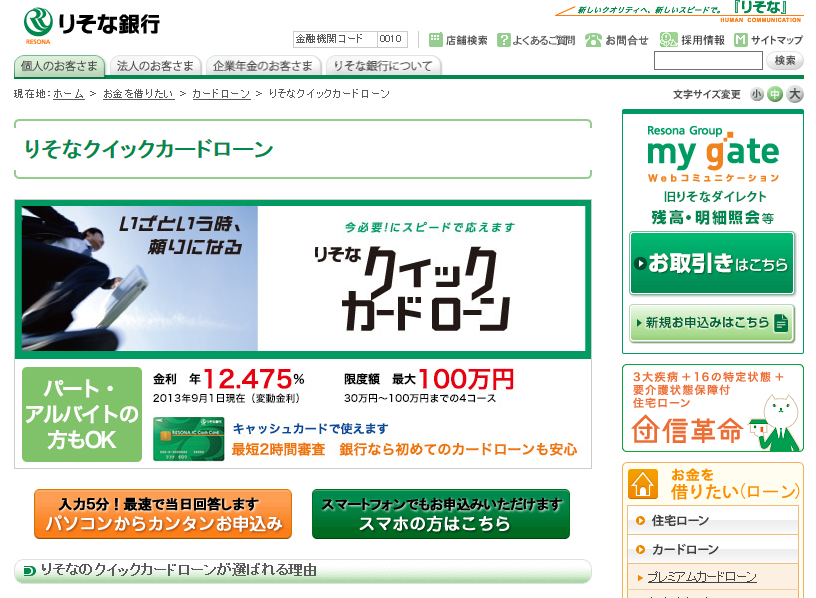Click the りそな HUMAN COMMUNICATION logo
The width and height of the screenshot is (816, 598).
679,11
